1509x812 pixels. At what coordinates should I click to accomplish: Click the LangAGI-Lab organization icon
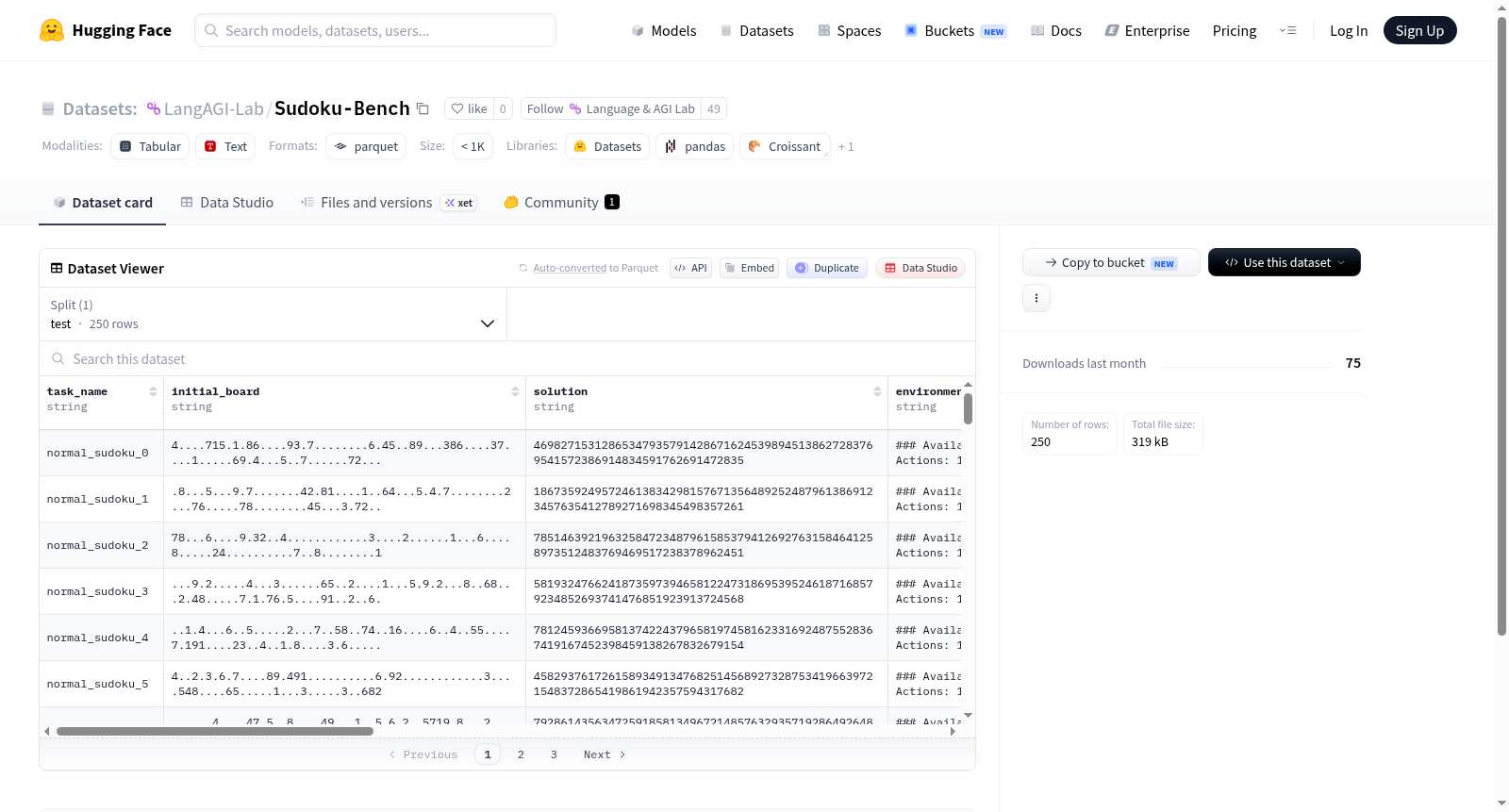coord(154,109)
